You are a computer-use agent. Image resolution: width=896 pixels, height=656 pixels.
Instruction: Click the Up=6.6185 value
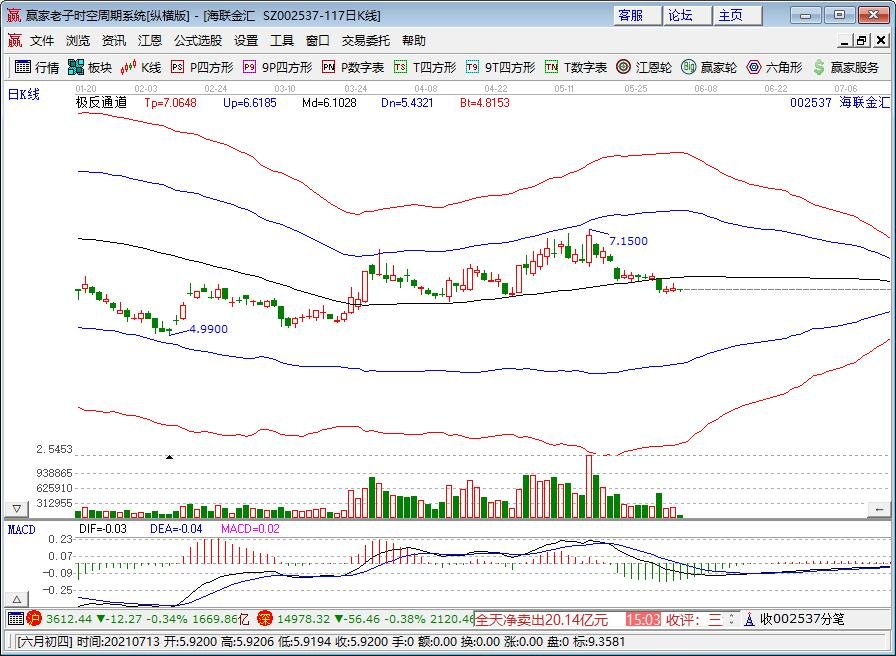[250, 103]
